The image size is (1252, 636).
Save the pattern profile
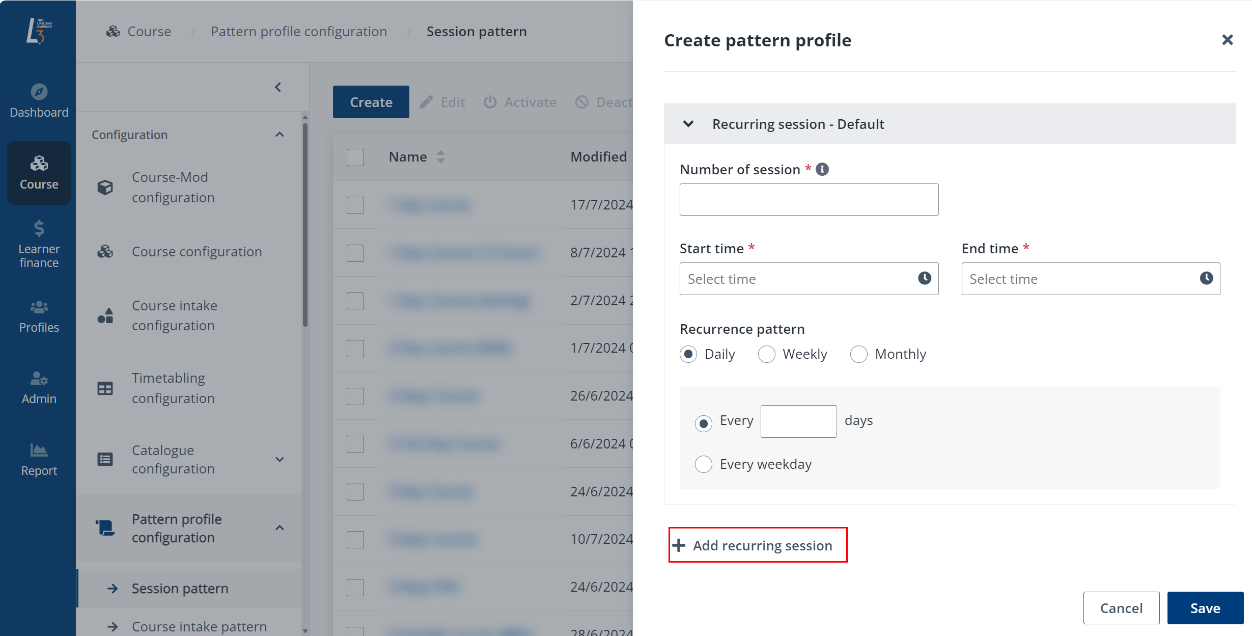[1205, 608]
